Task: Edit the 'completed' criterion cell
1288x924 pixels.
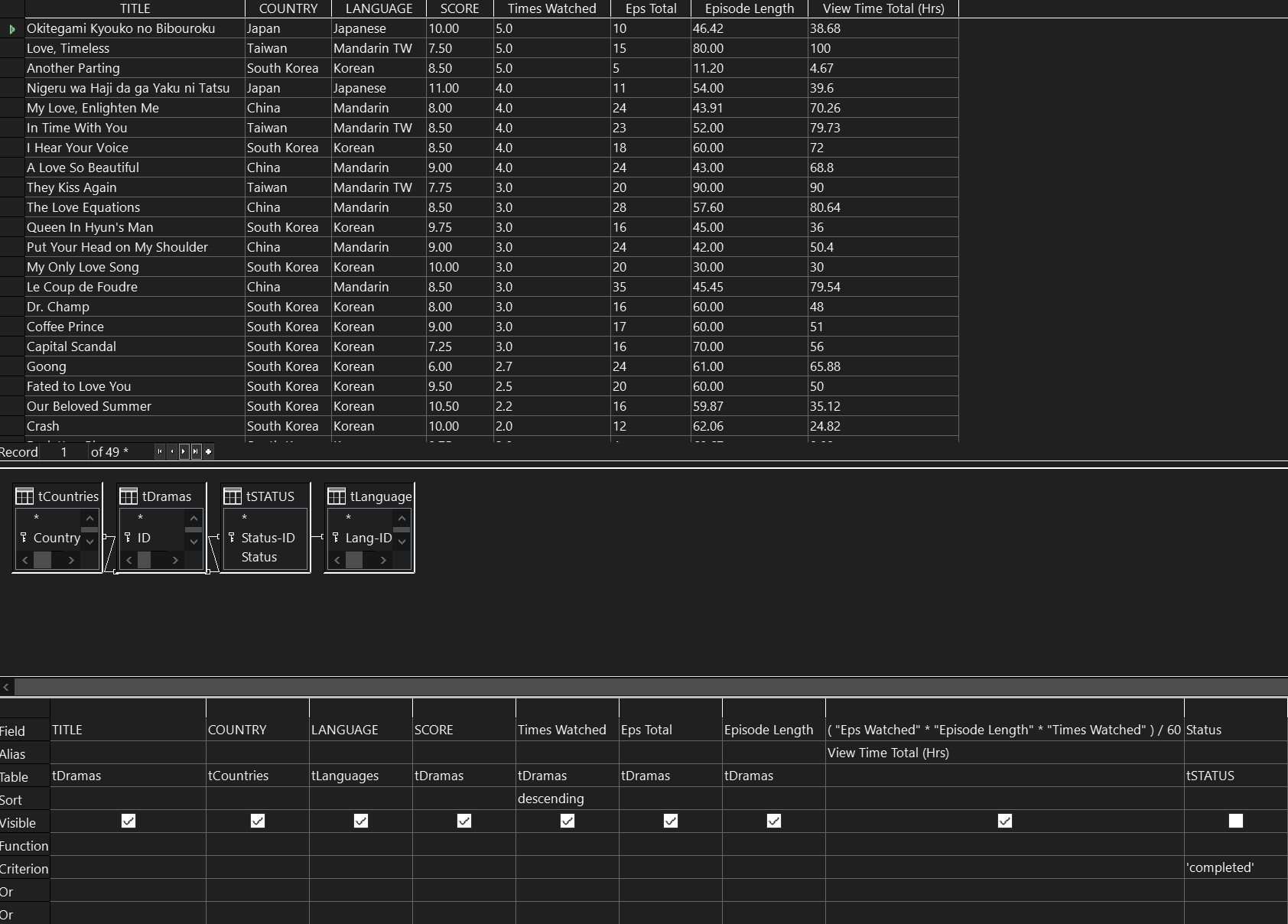Action: tap(1235, 867)
